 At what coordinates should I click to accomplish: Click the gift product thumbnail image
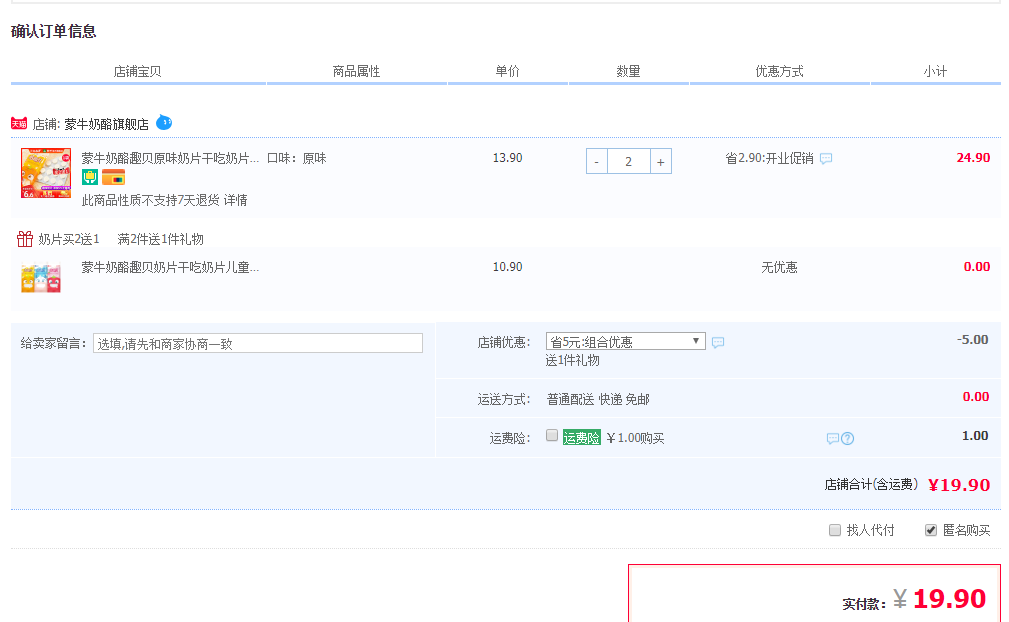[41, 279]
